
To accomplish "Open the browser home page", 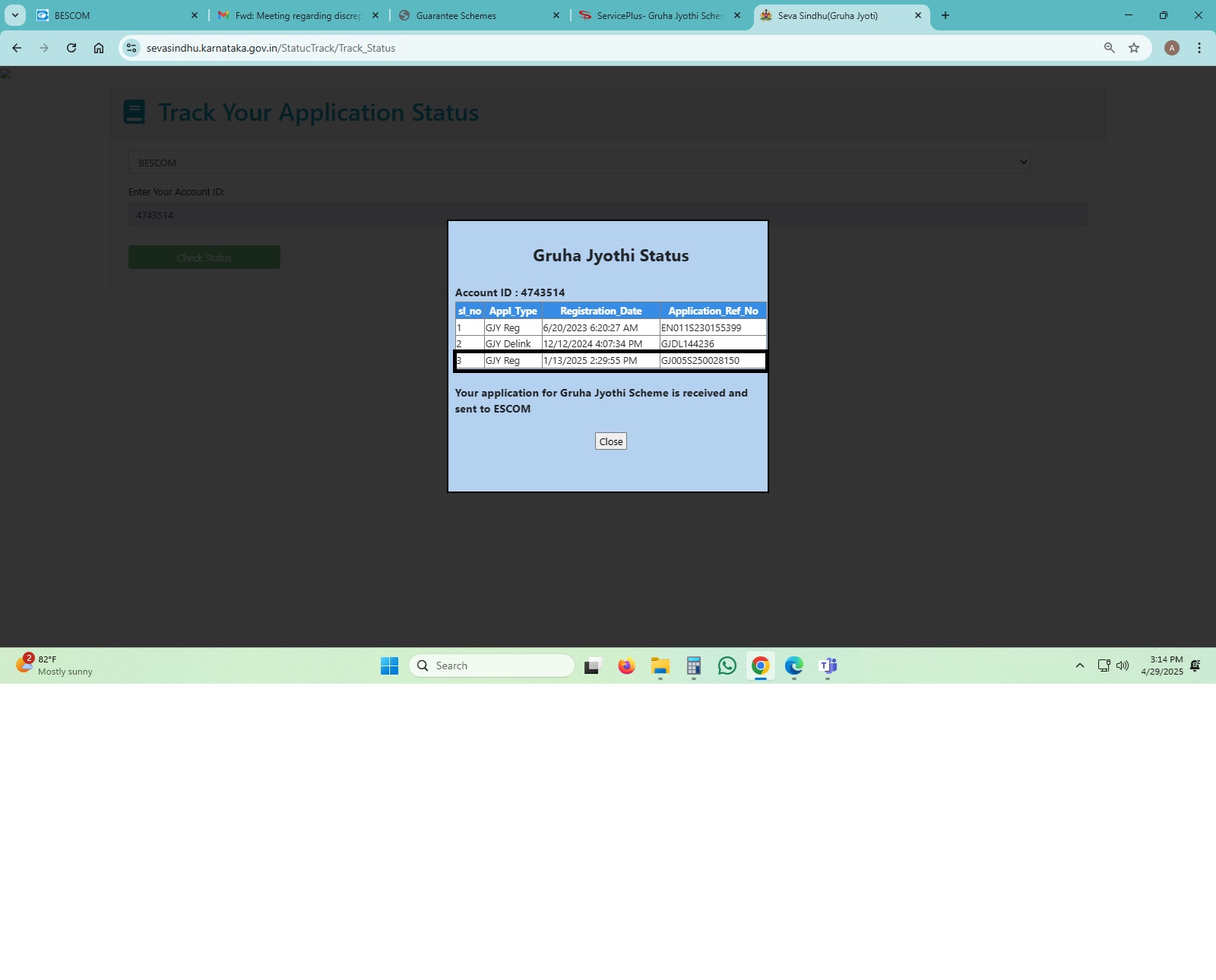I will pyautogui.click(x=99, y=48).
